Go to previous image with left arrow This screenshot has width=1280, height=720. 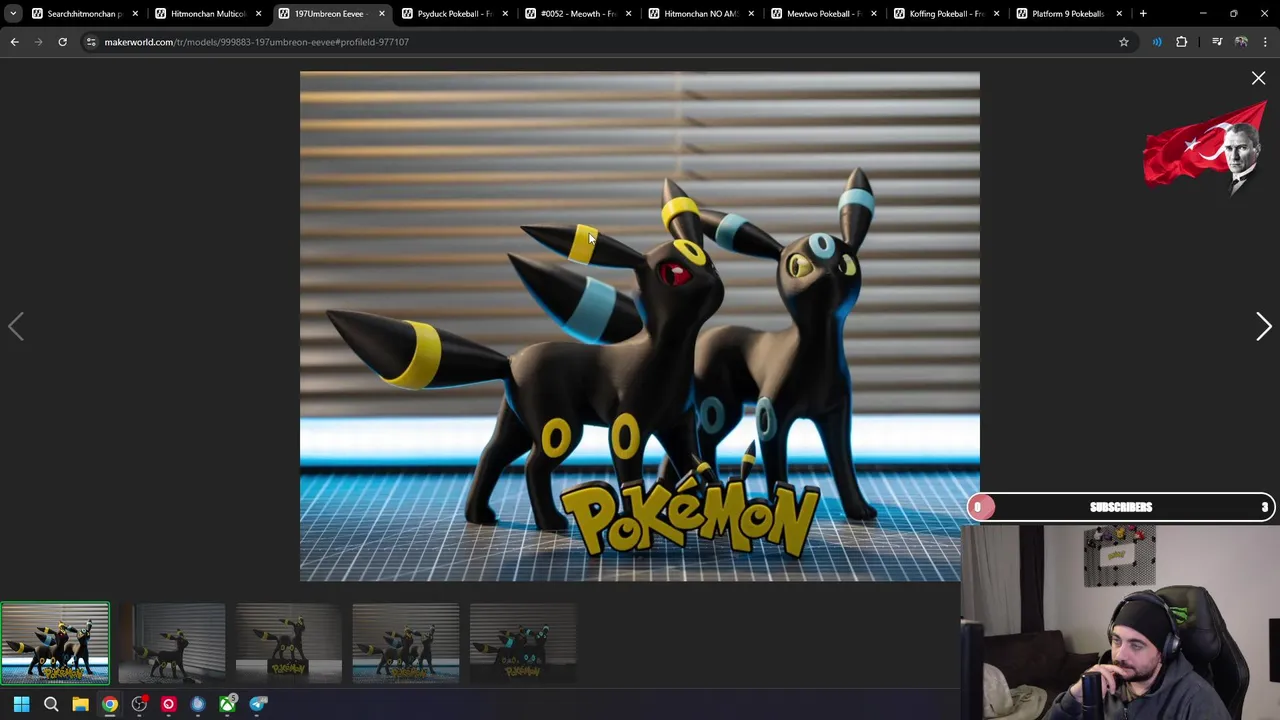coord(15,326)
